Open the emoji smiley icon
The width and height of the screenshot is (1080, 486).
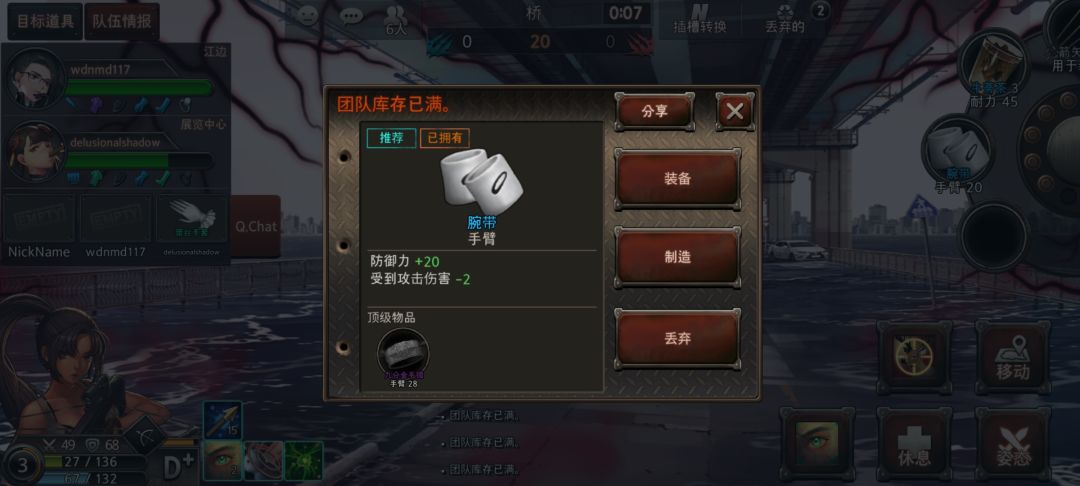tap(307, 16)
